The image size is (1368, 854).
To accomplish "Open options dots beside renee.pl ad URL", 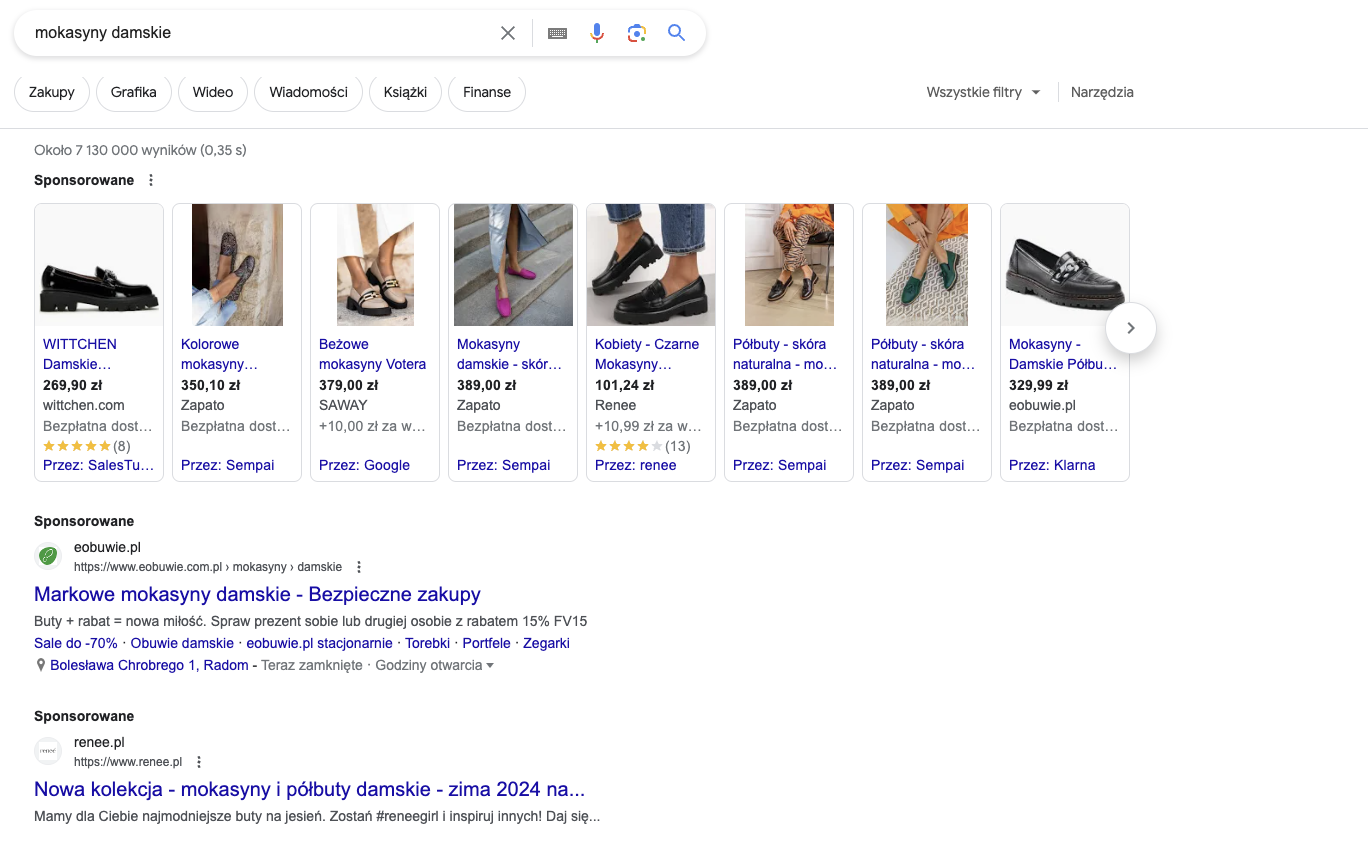I will [199, 762].
